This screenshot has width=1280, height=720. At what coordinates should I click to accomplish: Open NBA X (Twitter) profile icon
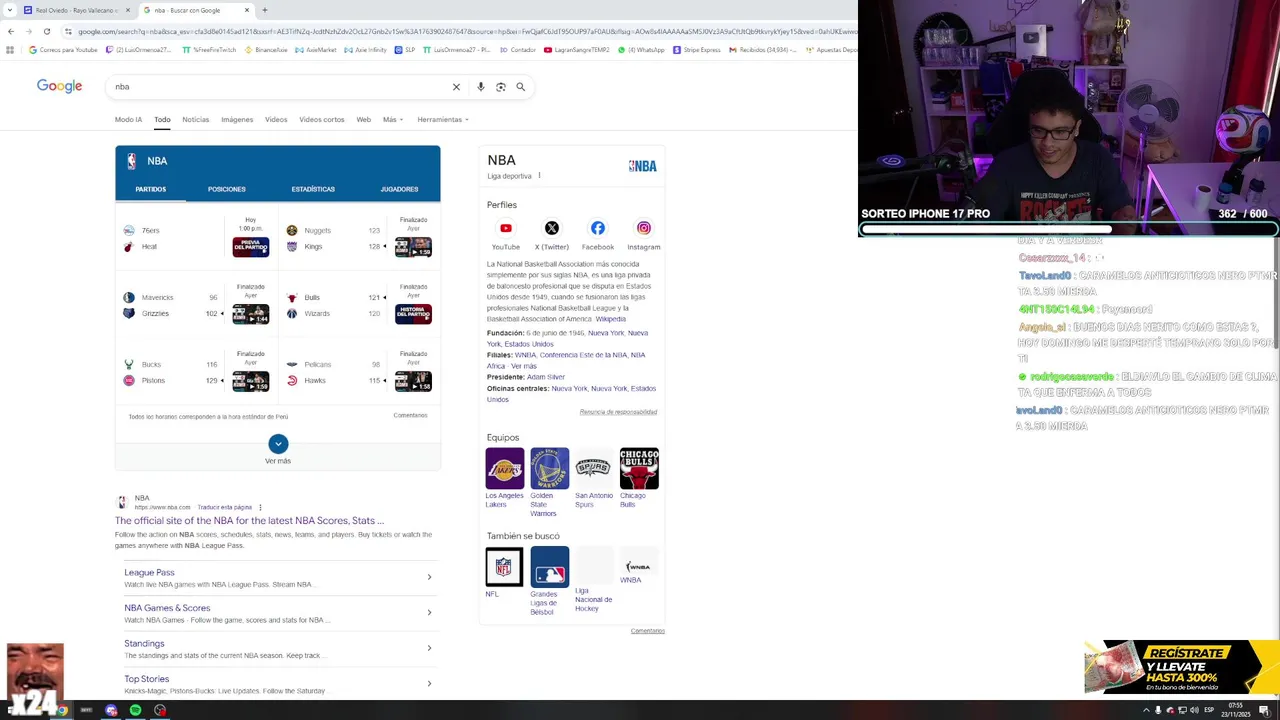pyautogui.click(x=551, y=228)
